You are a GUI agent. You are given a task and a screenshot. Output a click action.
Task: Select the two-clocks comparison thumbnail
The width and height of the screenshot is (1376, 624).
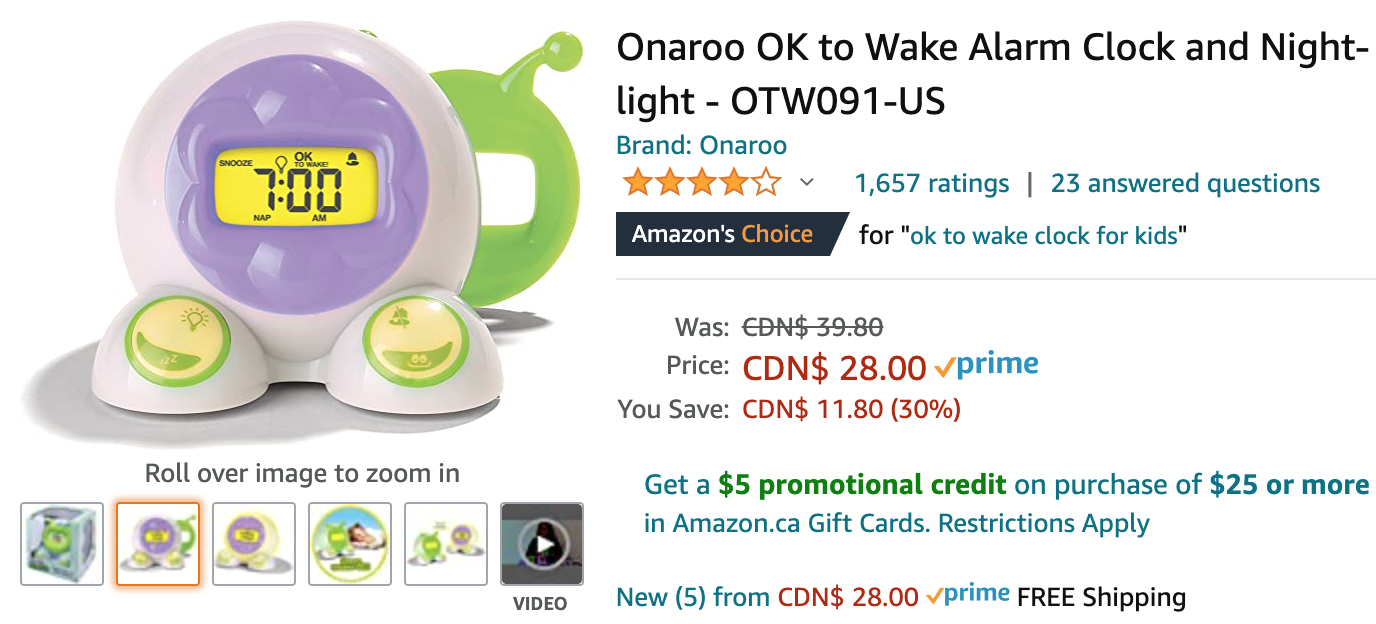pos(446,544)
